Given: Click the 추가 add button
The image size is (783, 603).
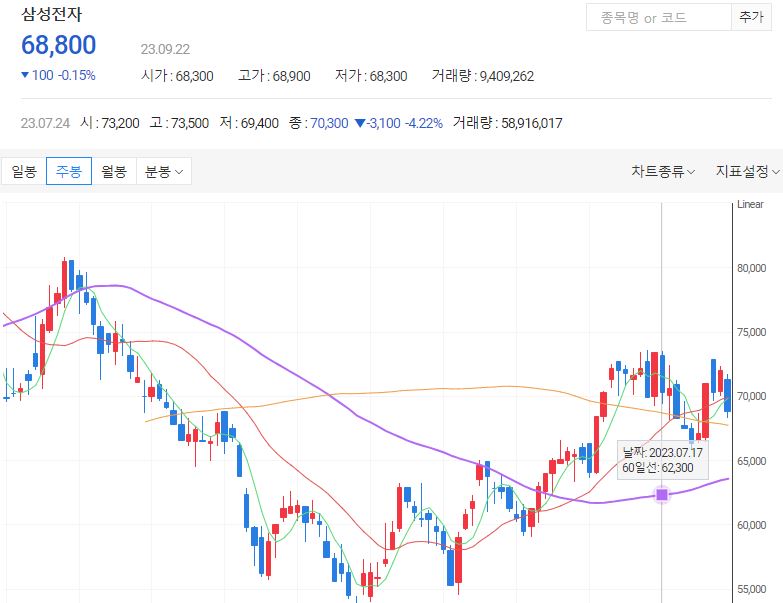Looking at the screenshot, I should click(751, 17).
